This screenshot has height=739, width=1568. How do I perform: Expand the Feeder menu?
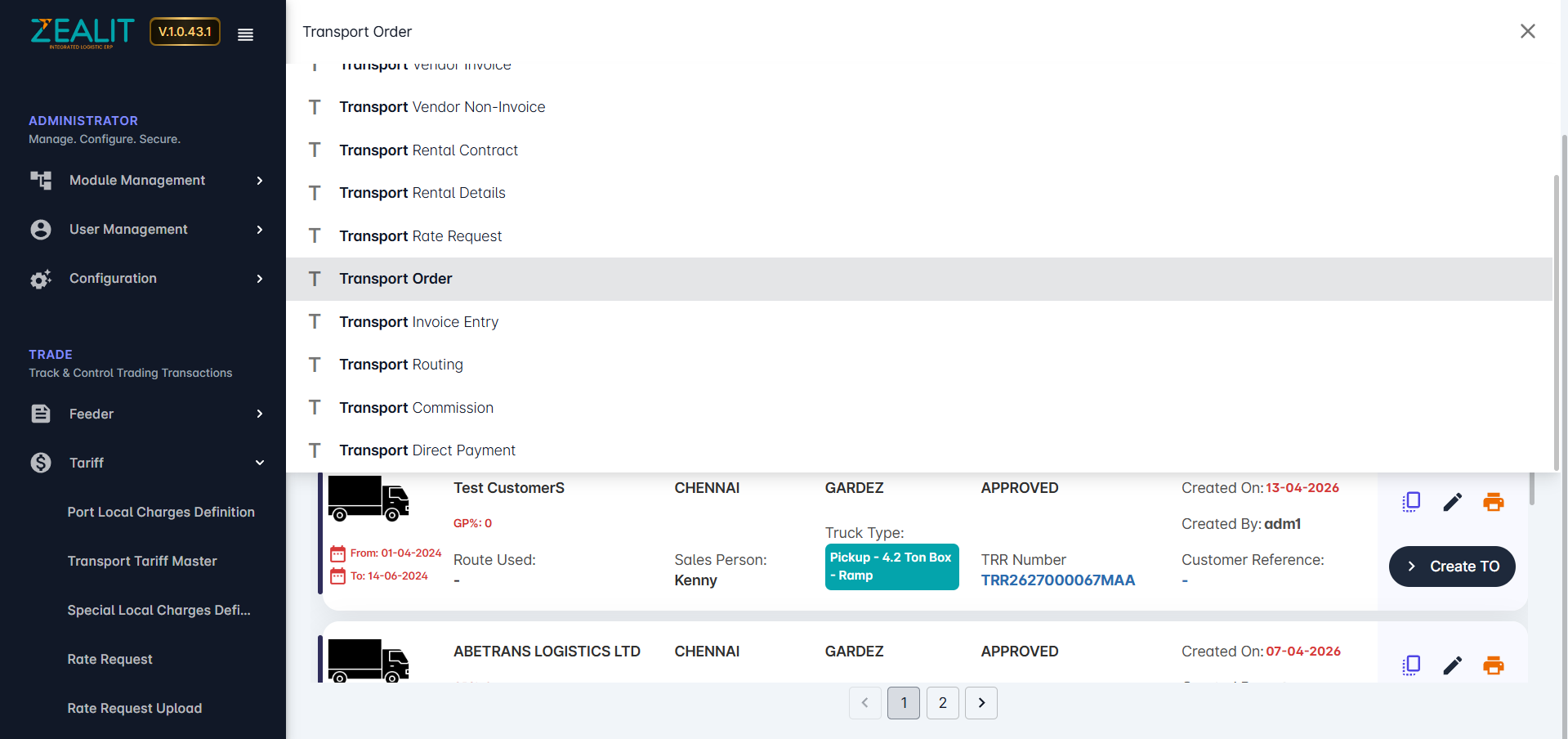pos(147,414)
